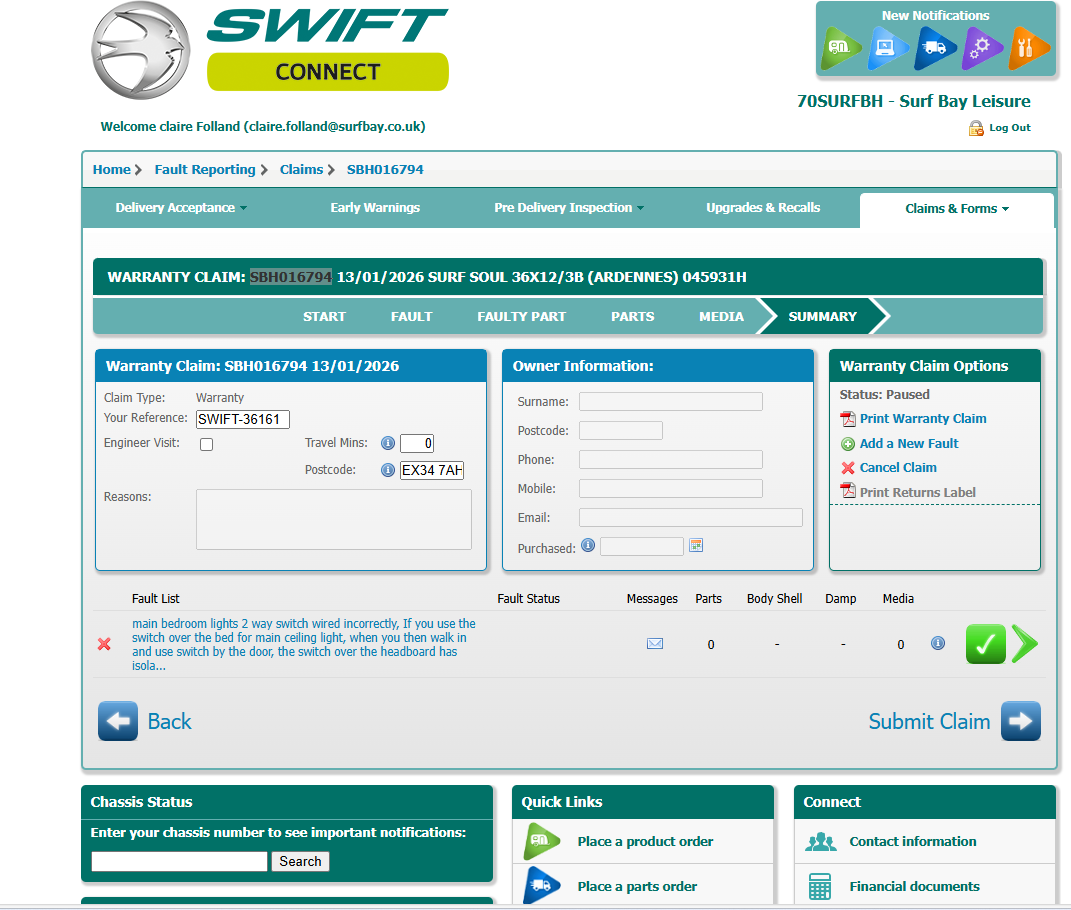Click the Print Returns Label link
Image resolution: width=1071 pixels, height=910 pixels.
click(x=917, y=493)
